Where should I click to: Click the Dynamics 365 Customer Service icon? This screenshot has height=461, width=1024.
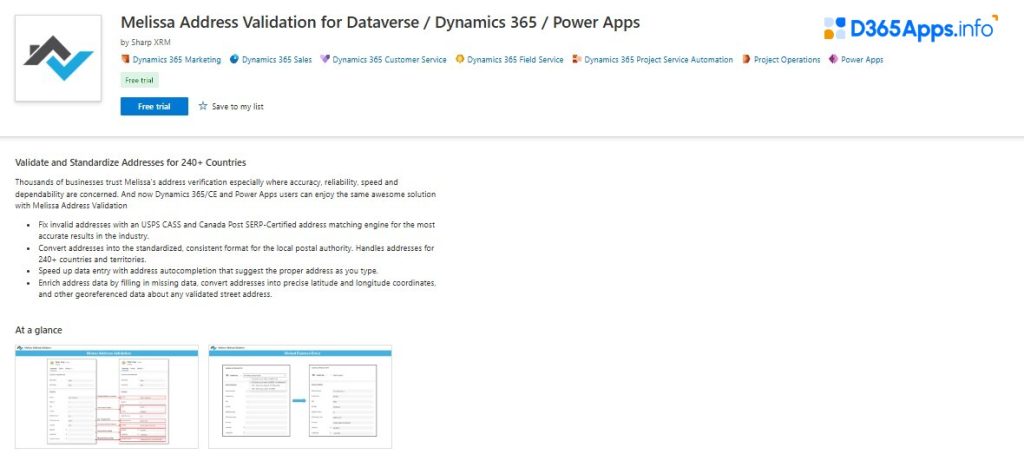tap(325, 59)
